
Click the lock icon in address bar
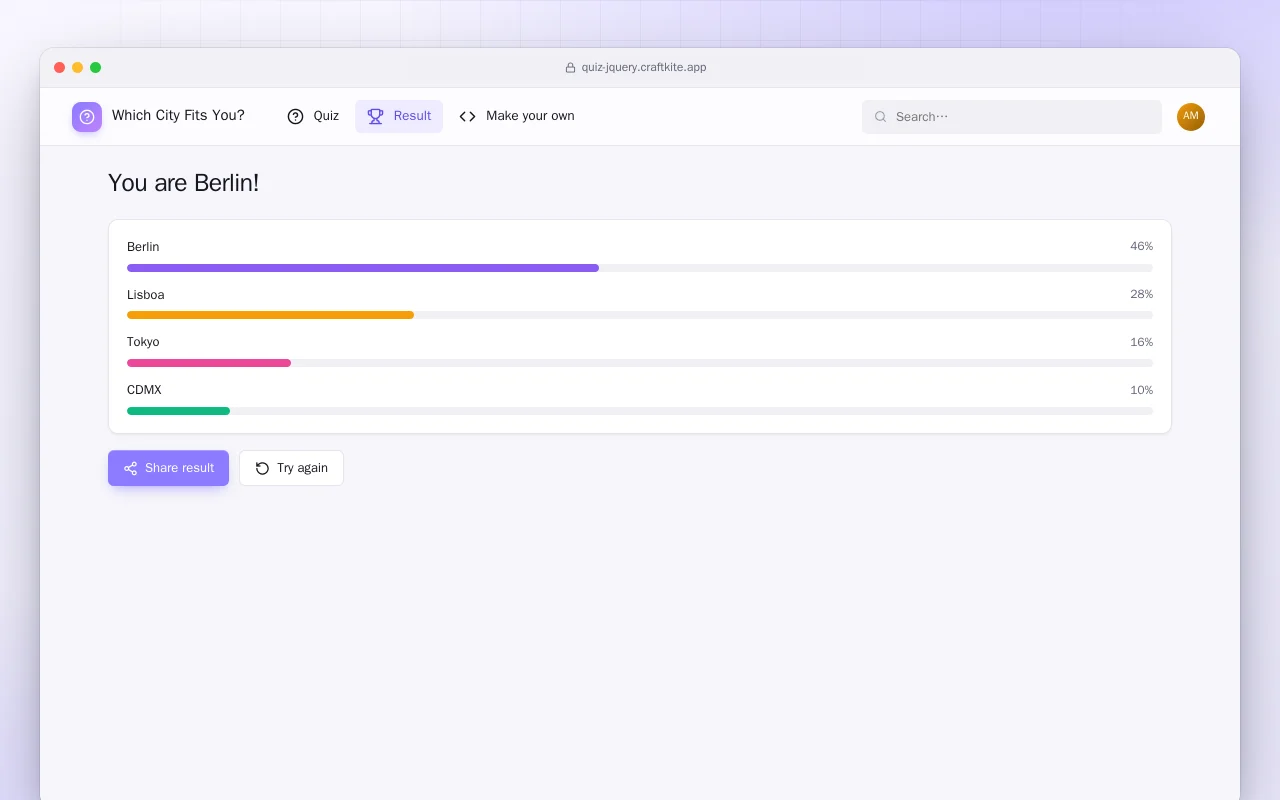point(570,68)
